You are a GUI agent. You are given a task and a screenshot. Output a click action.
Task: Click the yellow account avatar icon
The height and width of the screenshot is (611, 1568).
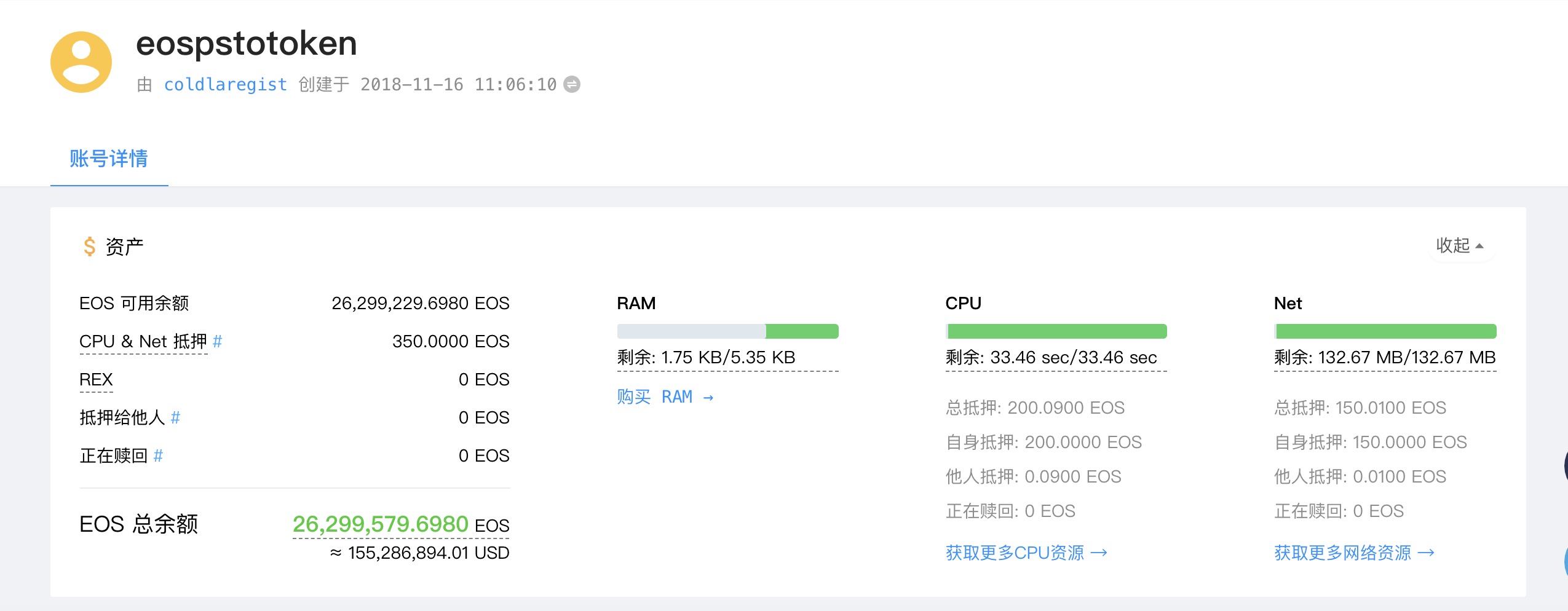pos(81,62)
